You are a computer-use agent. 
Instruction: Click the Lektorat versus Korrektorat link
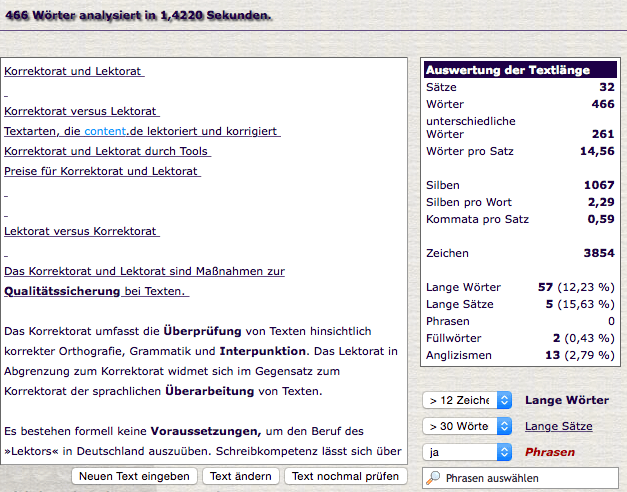click(80, 231)
